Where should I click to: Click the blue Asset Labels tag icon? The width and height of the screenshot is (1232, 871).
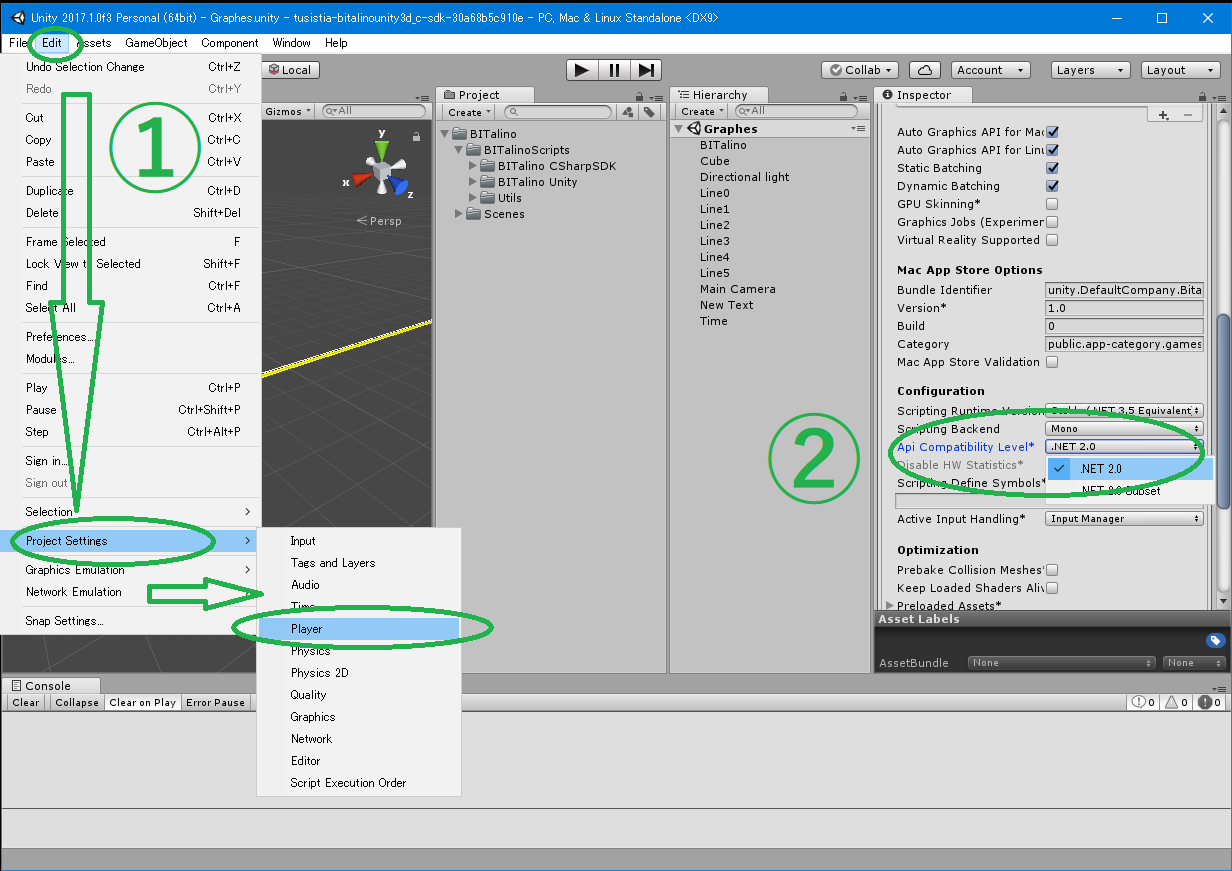[1214, 640]
